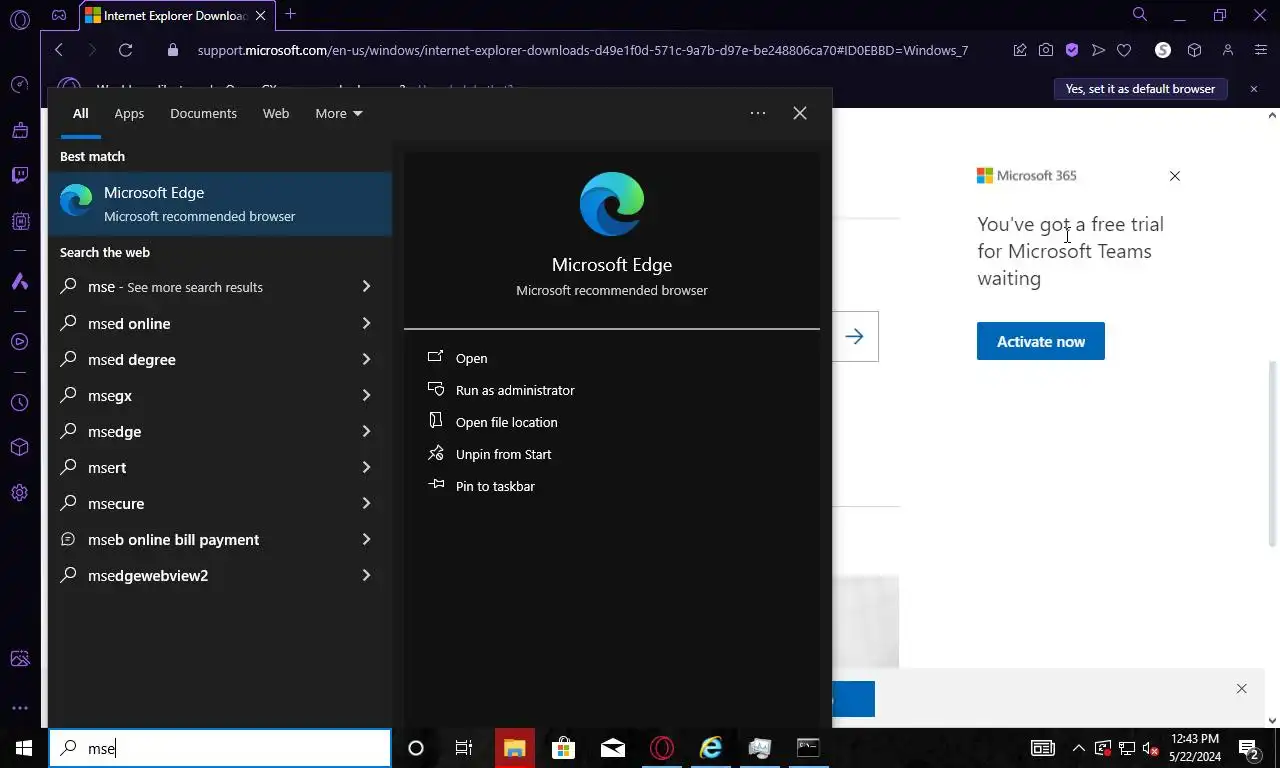
Task: Click the Windows search box with 'mse'
Action: [x=220, y=748]
